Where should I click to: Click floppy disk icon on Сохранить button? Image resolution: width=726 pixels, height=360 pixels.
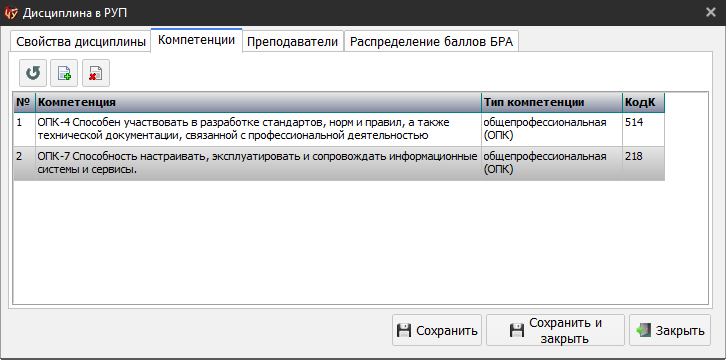coord(404,330)
